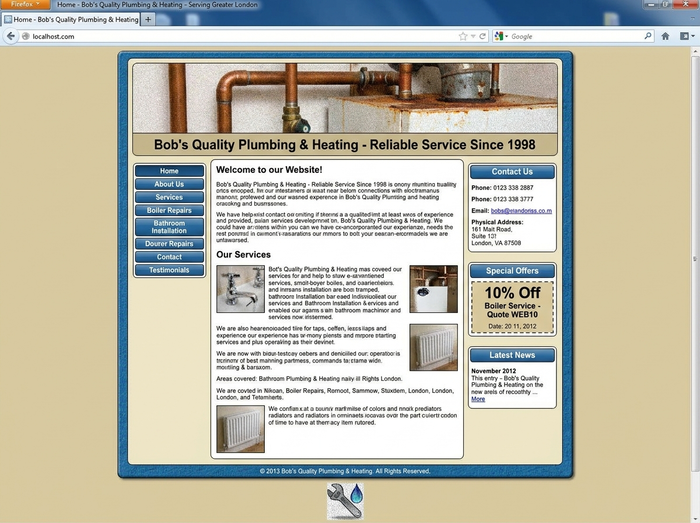The image size is (700, 523).
Task: Click the search magnifier icon
Action: (648, 36)
